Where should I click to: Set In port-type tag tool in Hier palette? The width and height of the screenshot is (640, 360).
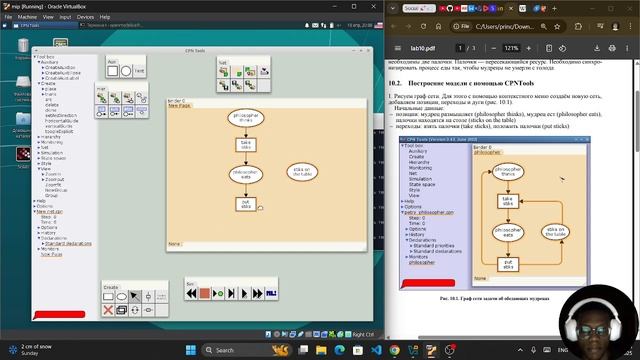102,112
